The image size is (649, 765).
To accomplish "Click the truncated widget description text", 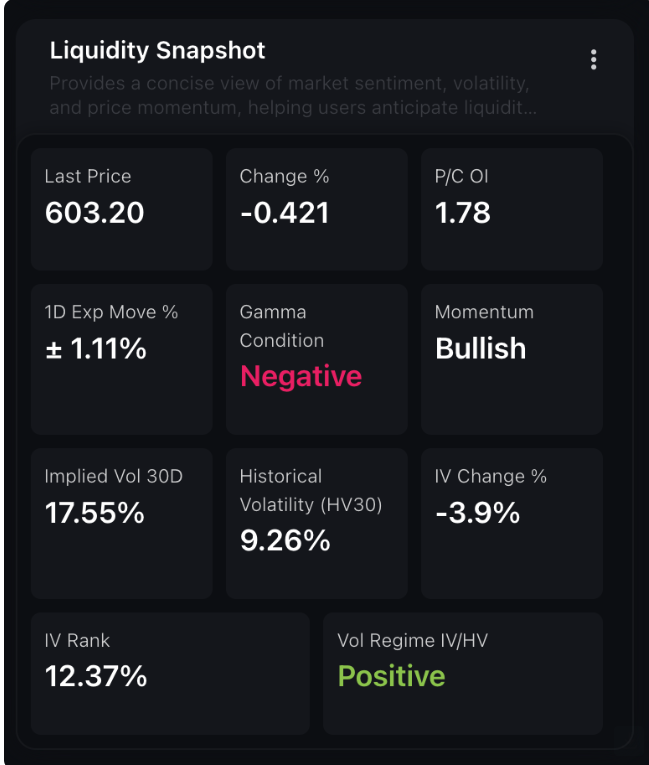I will pyautogui.click(x=292, y=96).
